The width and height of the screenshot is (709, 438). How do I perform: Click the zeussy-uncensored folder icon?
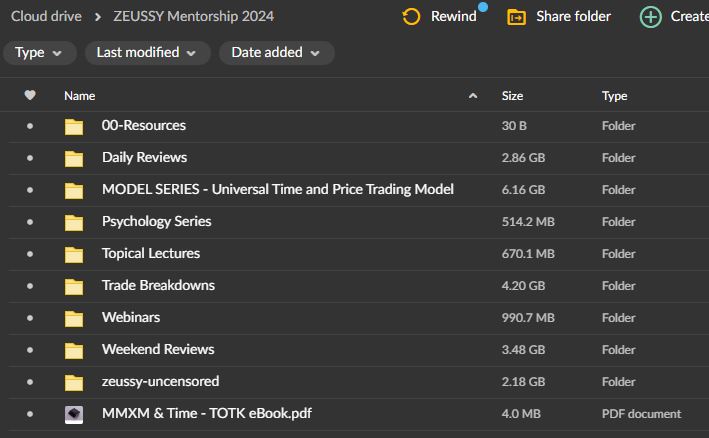coord(74,382)
